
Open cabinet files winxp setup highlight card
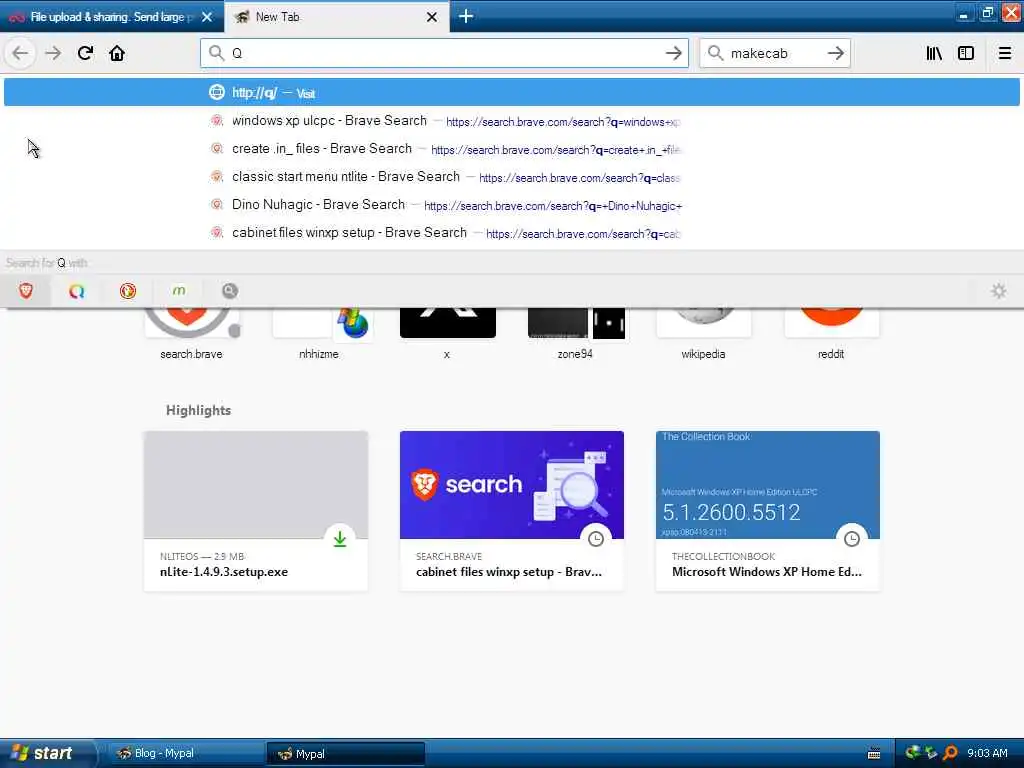pos(512,511)
